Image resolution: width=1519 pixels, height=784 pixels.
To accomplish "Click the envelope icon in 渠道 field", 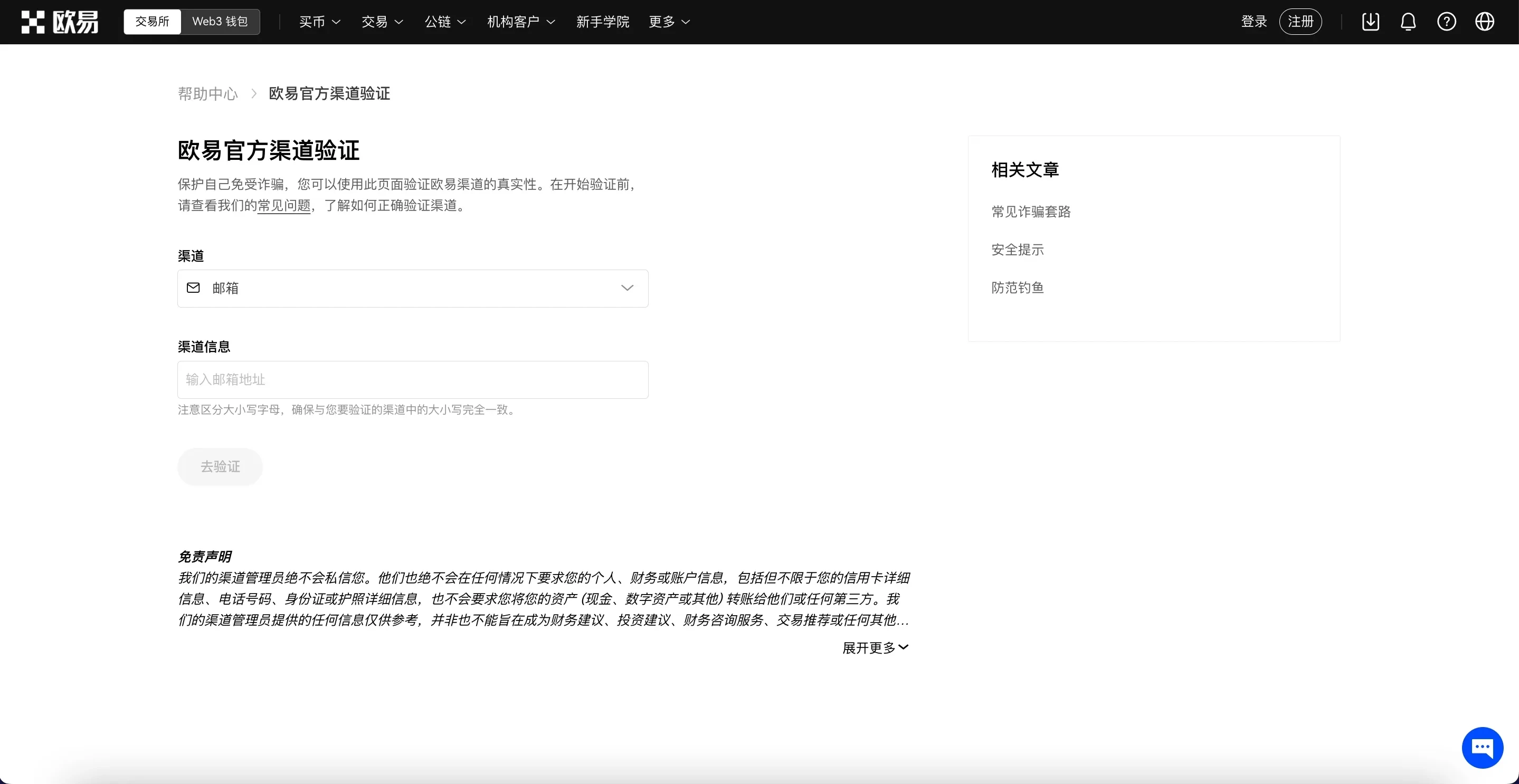I will click(x=193, y=288).
